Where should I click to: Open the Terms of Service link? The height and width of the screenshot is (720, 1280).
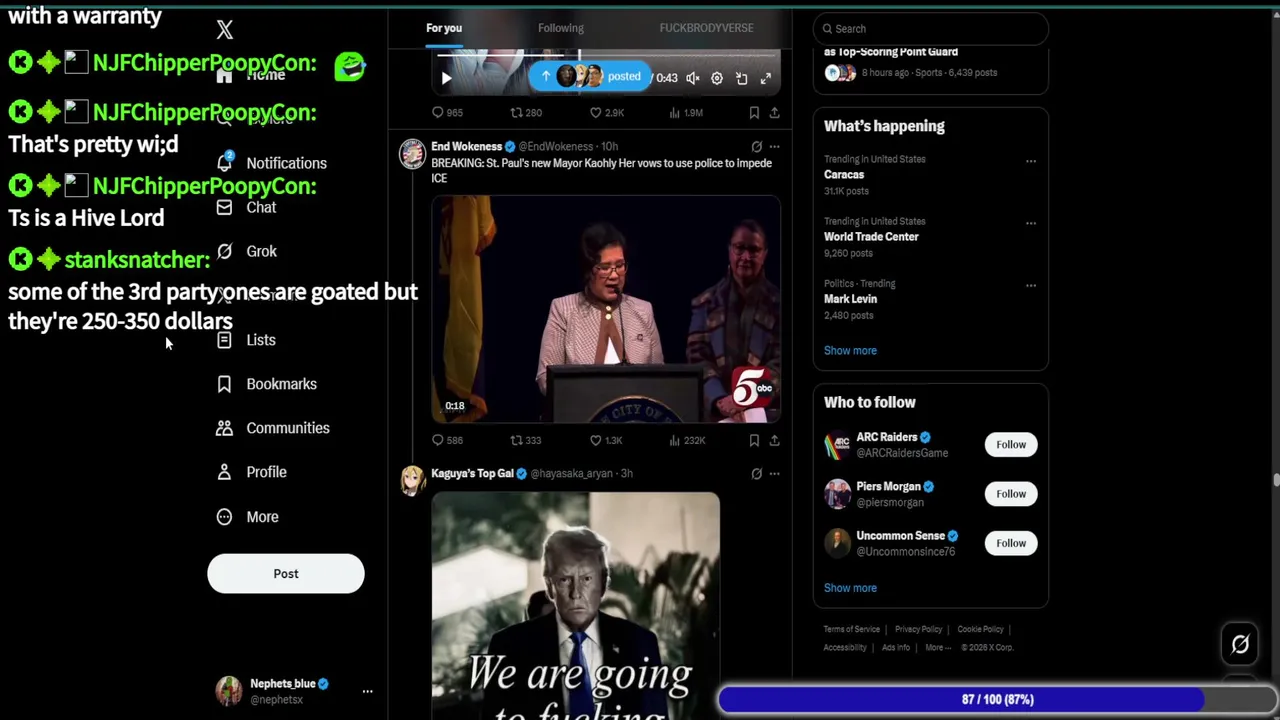(852, 630)
